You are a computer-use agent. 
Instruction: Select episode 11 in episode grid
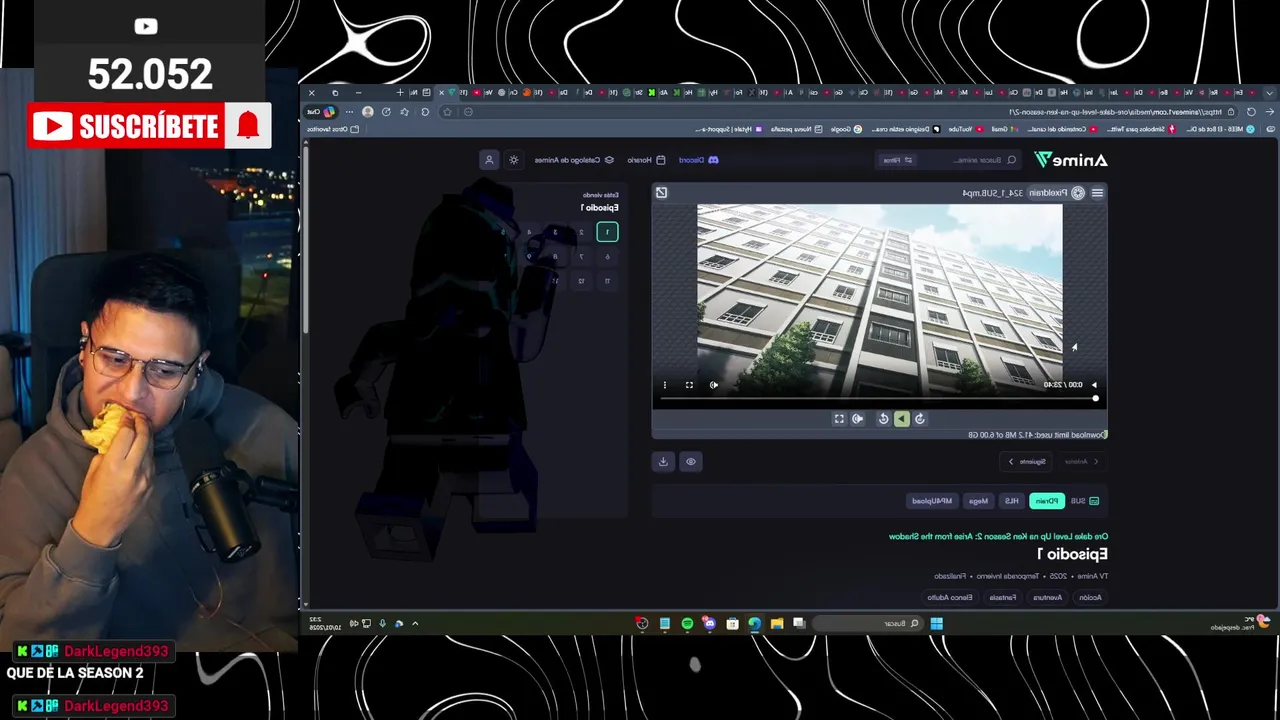[x=607, y=281]
